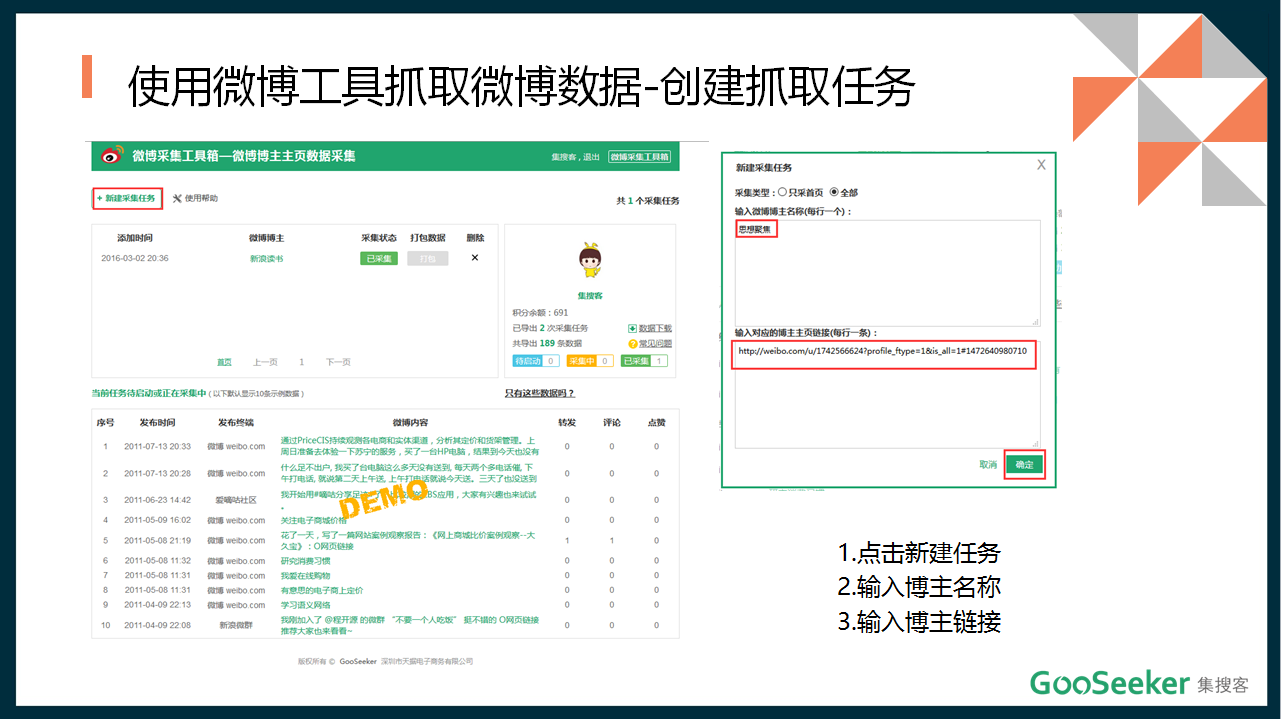Click the blogger name textarea with 思想聚焦
This screenshot has height=719, width=1281.
click(887, 273)
